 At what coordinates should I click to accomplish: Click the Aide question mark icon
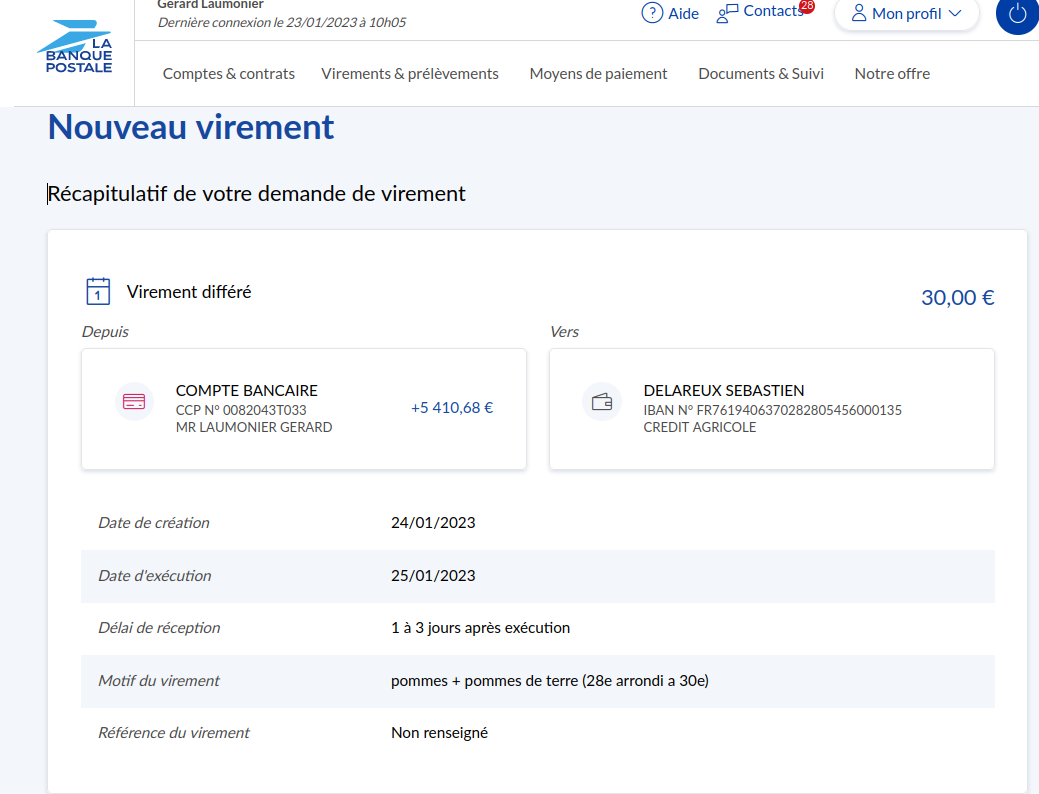pos(652,13)
